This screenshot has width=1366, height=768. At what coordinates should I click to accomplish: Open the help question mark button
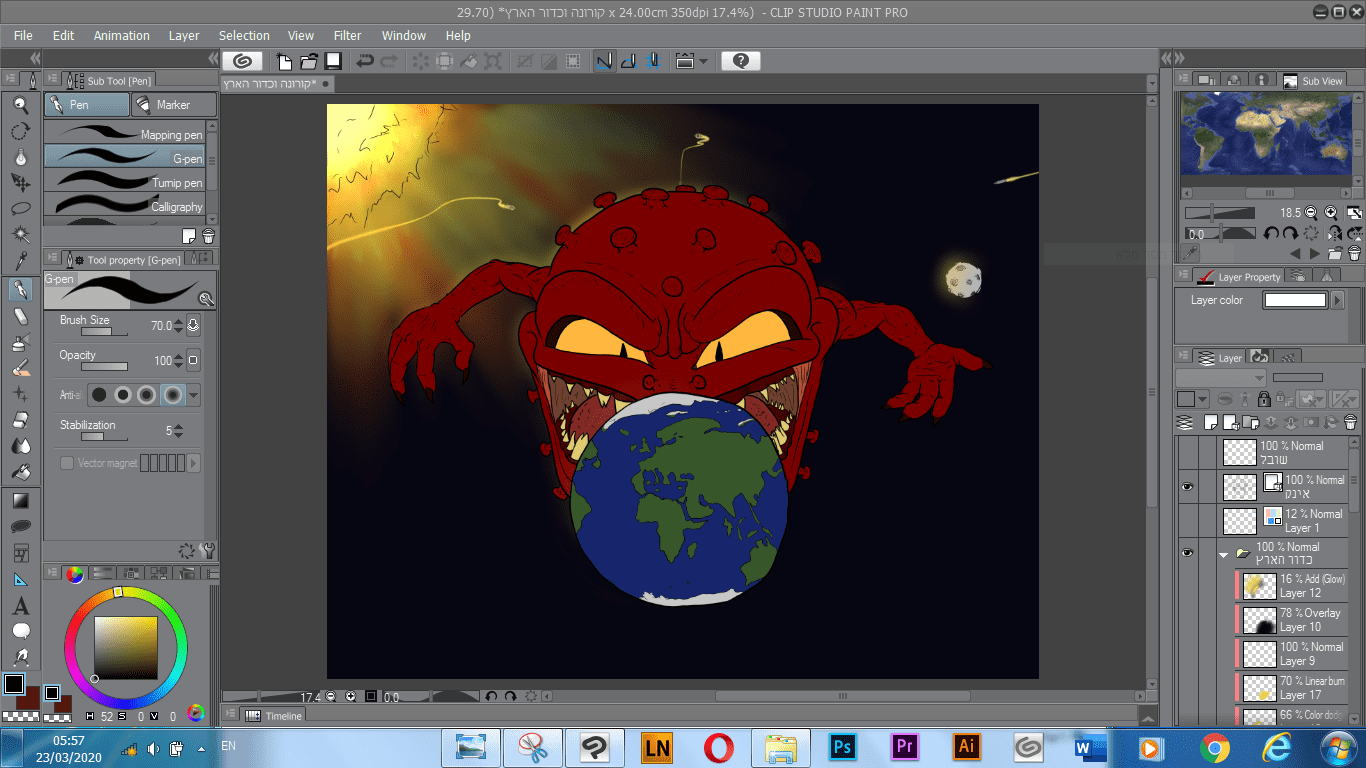740,61
